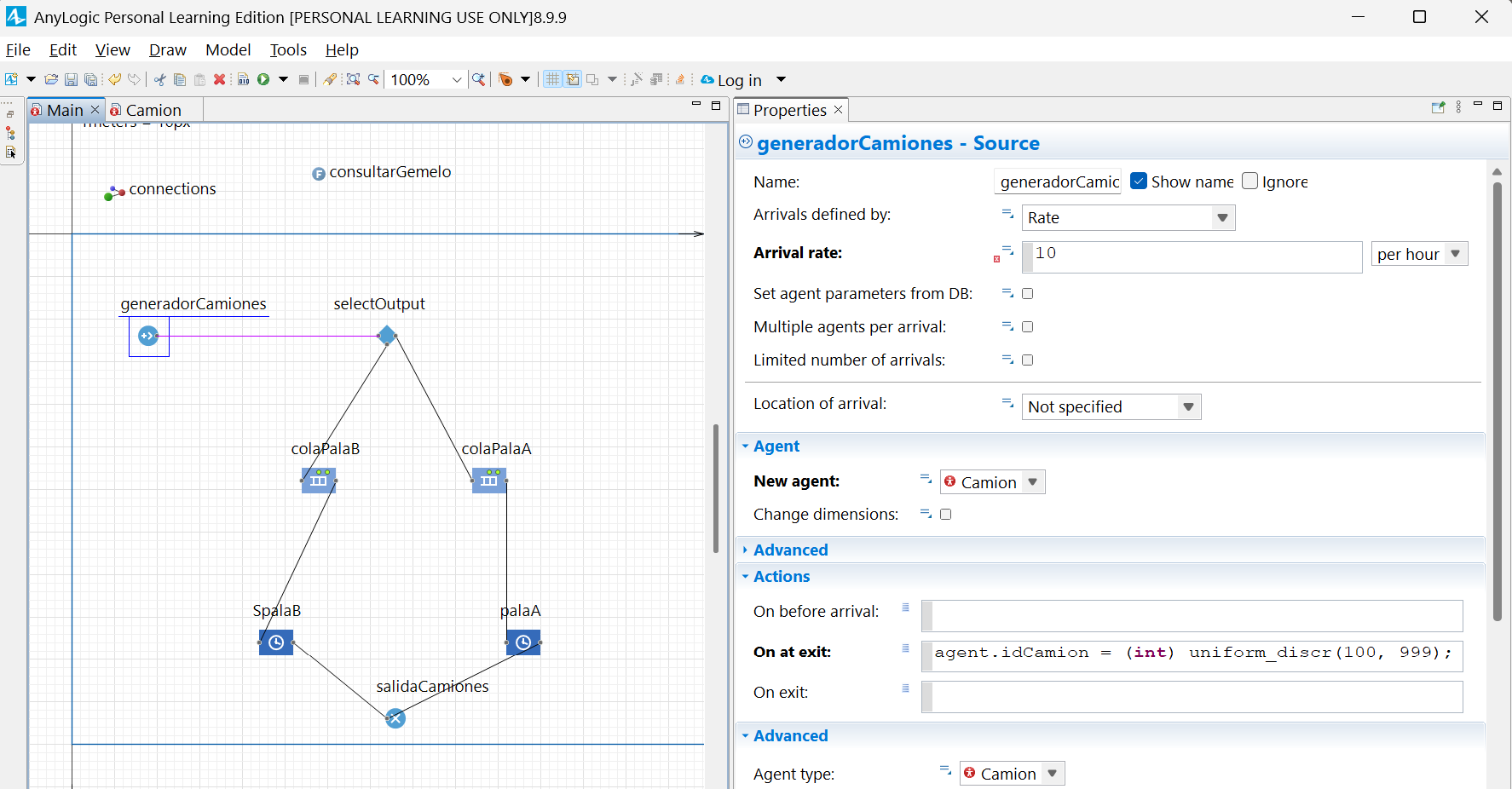1512x789 pixels.
Task: Click the Undo arrow icon
Action: coord(114,79)
